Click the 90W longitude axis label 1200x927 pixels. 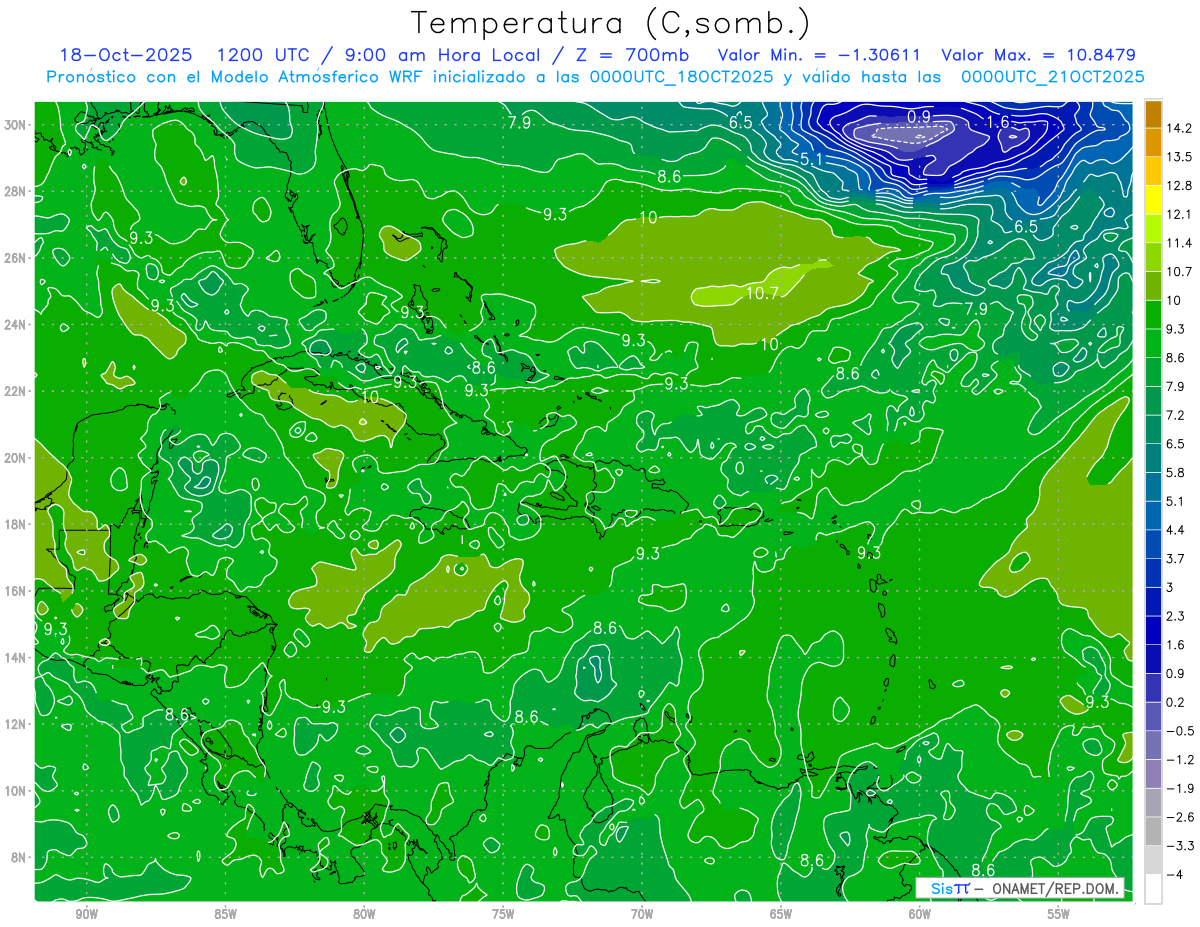tap(86, 914)
